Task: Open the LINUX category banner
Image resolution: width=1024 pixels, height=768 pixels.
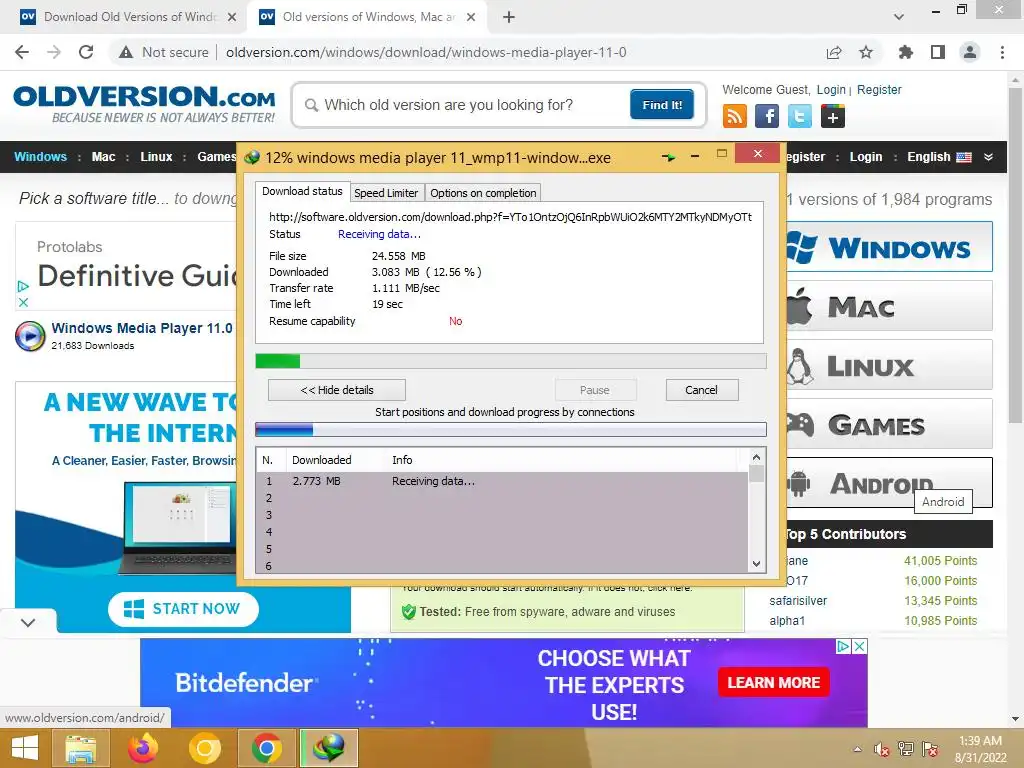Action: pyautogui.click(x=889, y=364)
